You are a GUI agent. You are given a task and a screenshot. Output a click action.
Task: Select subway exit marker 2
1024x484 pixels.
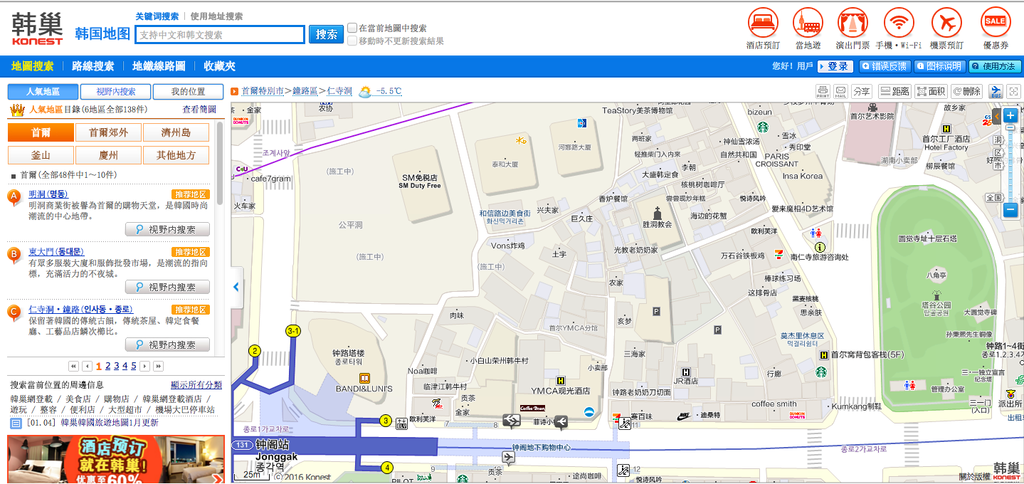coord(254,351)
